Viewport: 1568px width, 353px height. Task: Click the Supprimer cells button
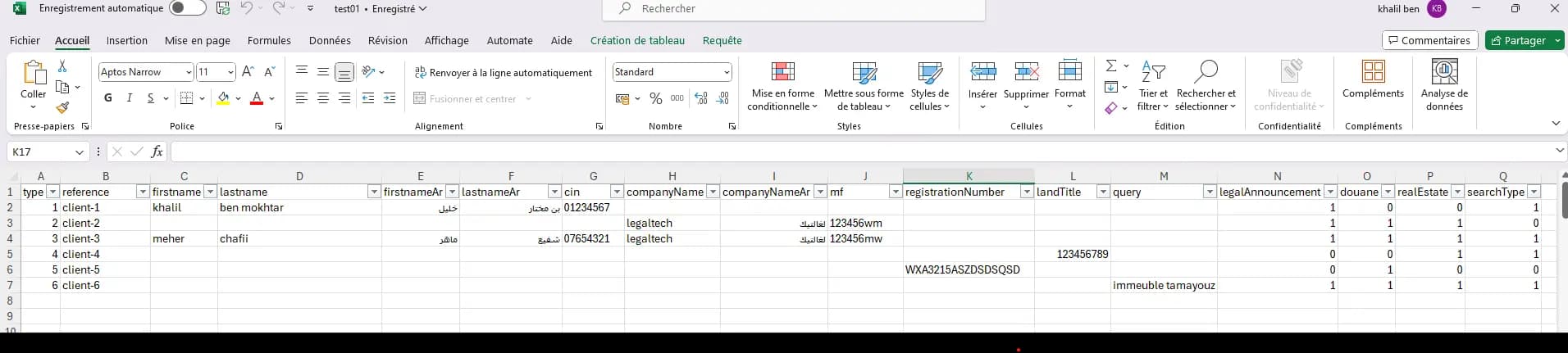pos(1026,85)
